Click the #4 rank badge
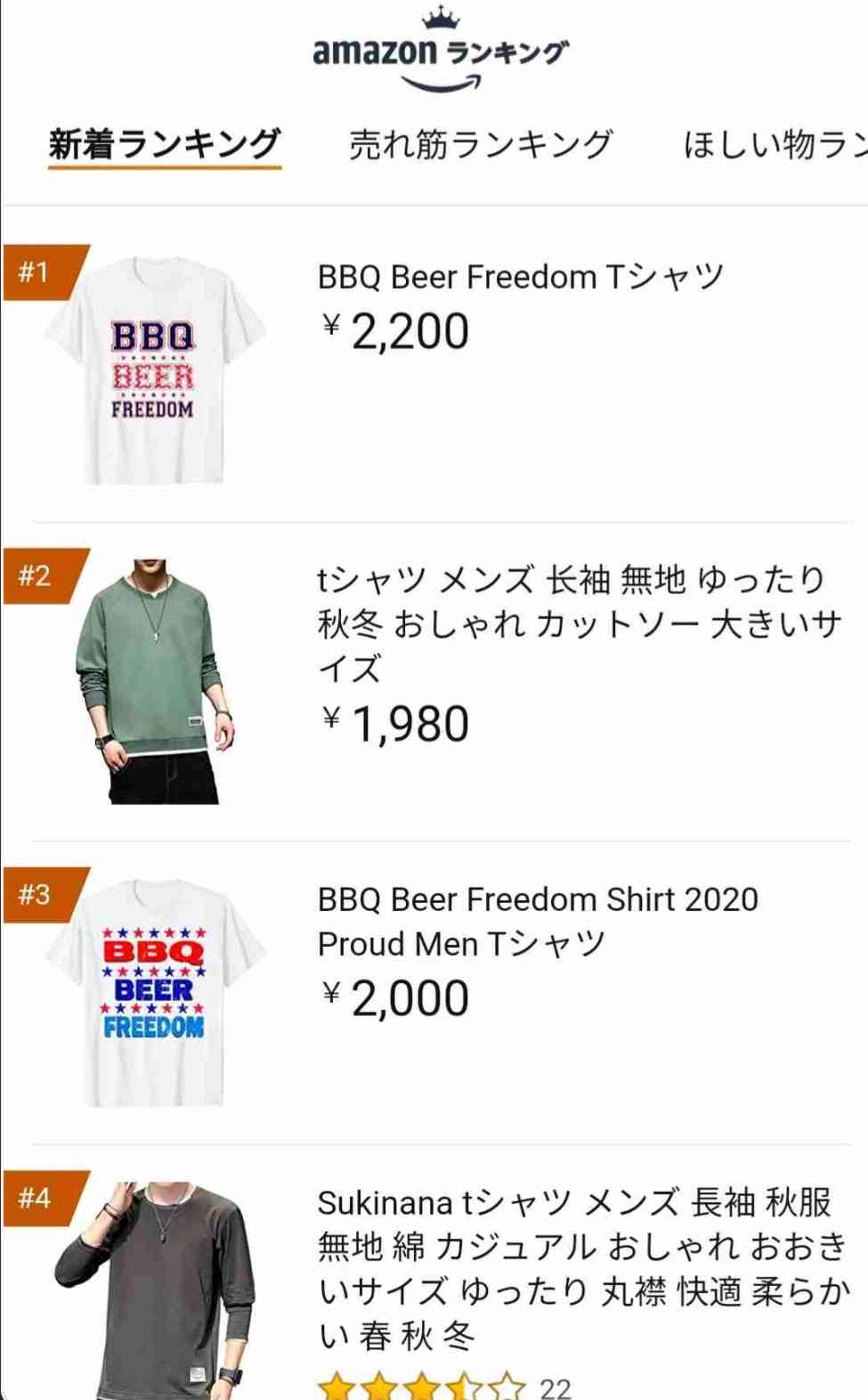868x1400 pixels. [40, 1198]
